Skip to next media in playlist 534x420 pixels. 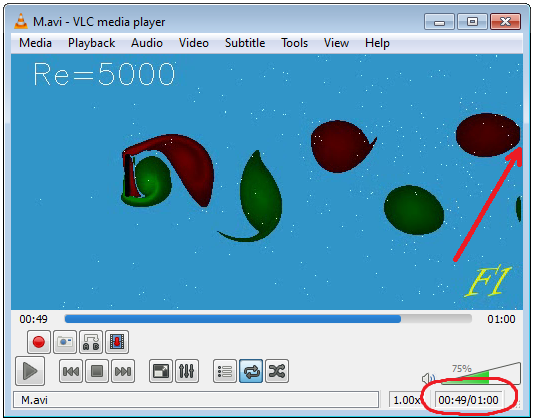tap(123, 371)
